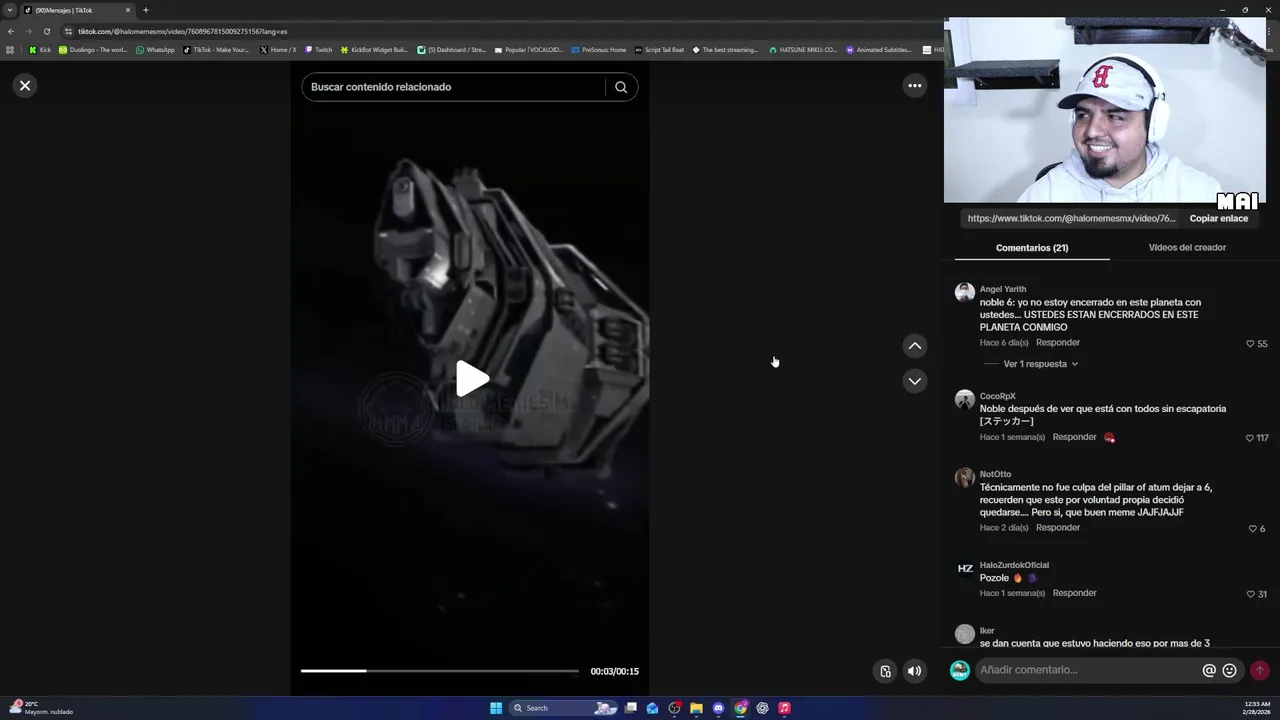This screenshot has height=720, width=1280.
Task: Mute the video with speaker icon
Action: [x=914, y=671]
